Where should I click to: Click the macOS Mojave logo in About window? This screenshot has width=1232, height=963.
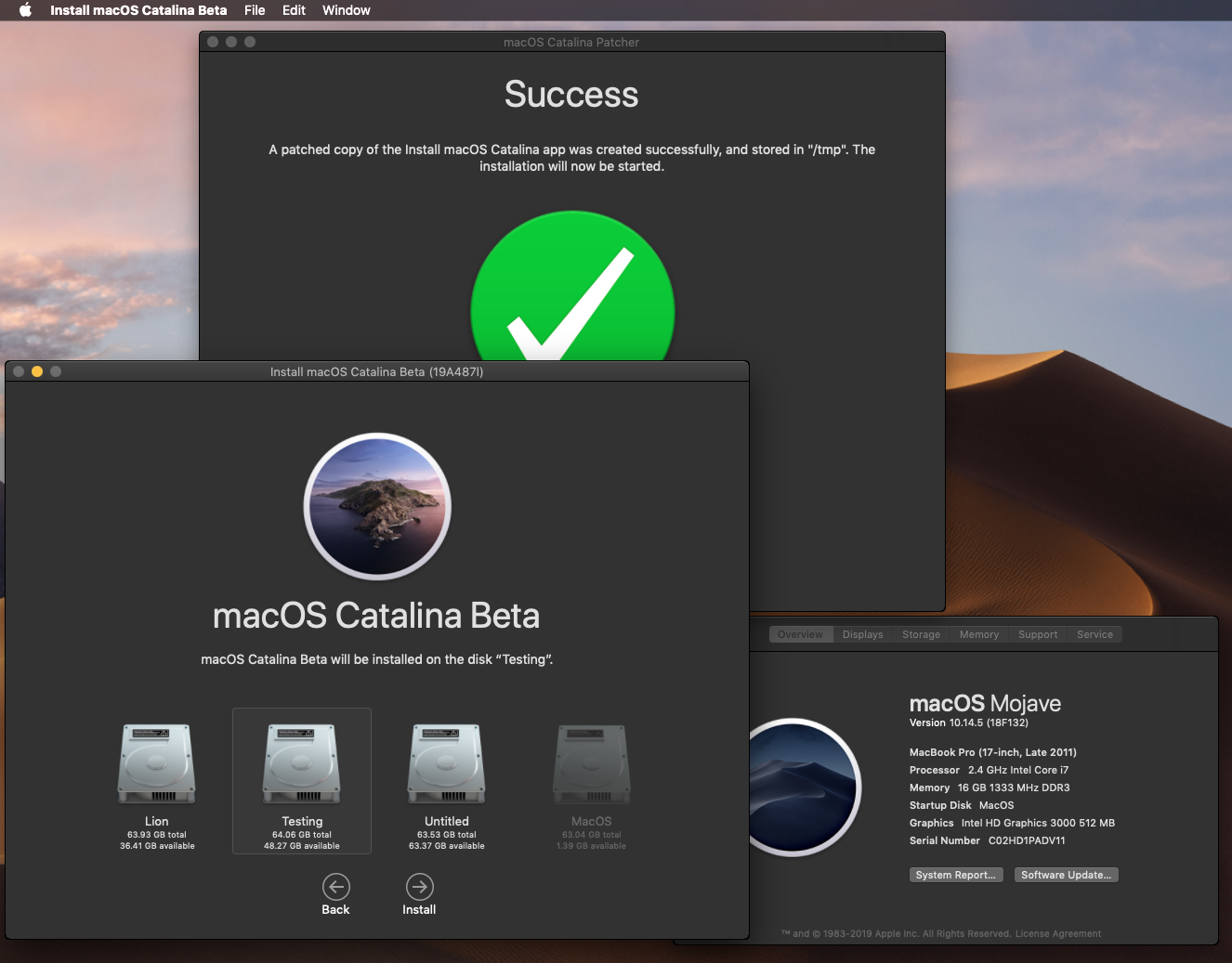point(803,787)
